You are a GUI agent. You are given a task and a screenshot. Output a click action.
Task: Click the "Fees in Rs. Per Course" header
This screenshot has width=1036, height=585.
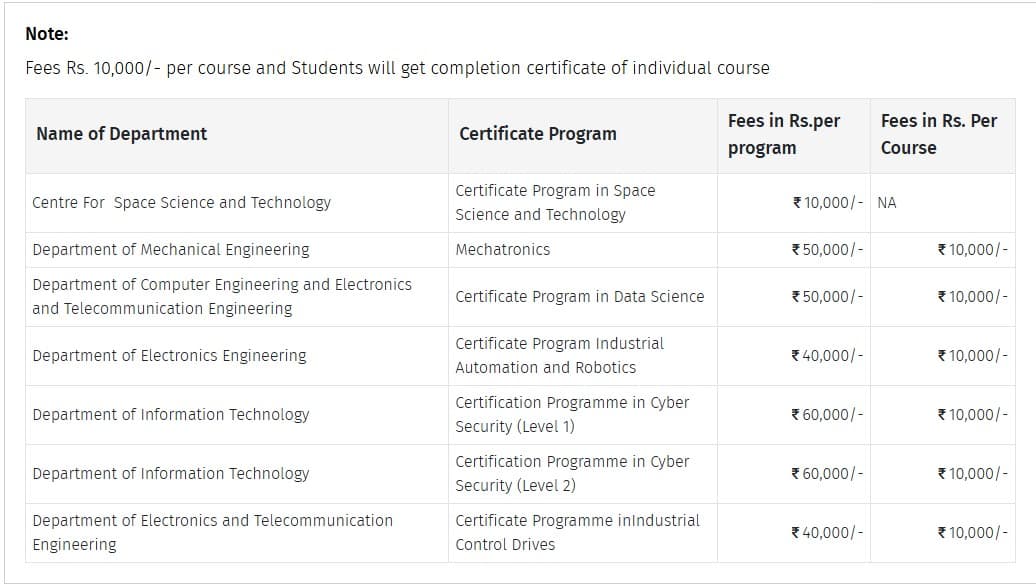pyautogui.click(x=939, y=134)
